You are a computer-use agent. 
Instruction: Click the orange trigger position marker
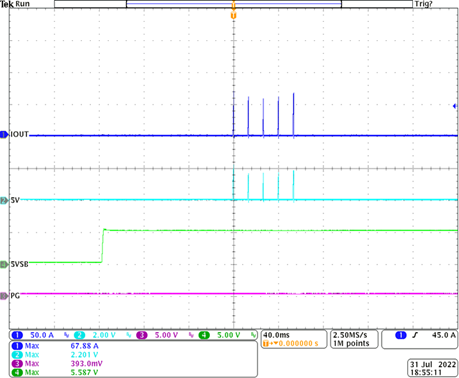click(x=233, y=15)
